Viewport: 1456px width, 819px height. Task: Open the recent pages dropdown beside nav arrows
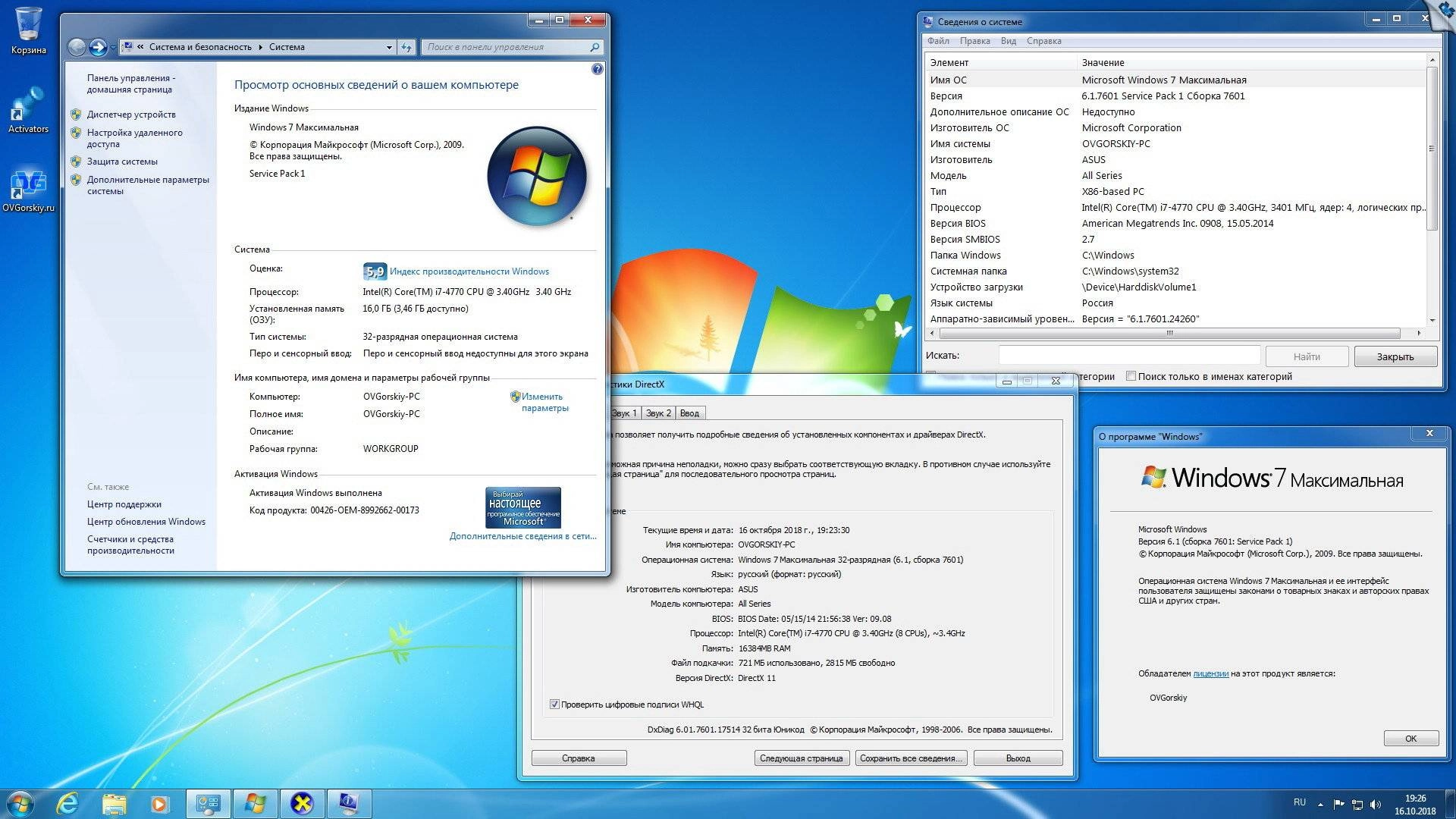tap(113, 47)
